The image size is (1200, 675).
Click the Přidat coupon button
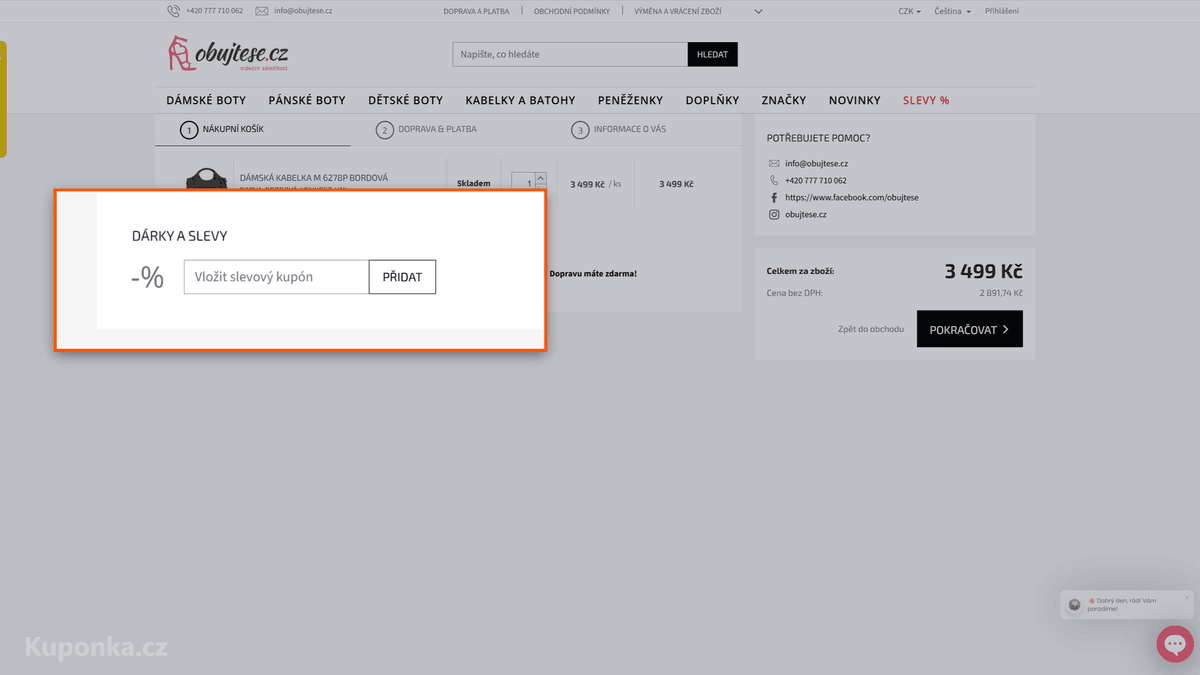[x=402, y=277]
